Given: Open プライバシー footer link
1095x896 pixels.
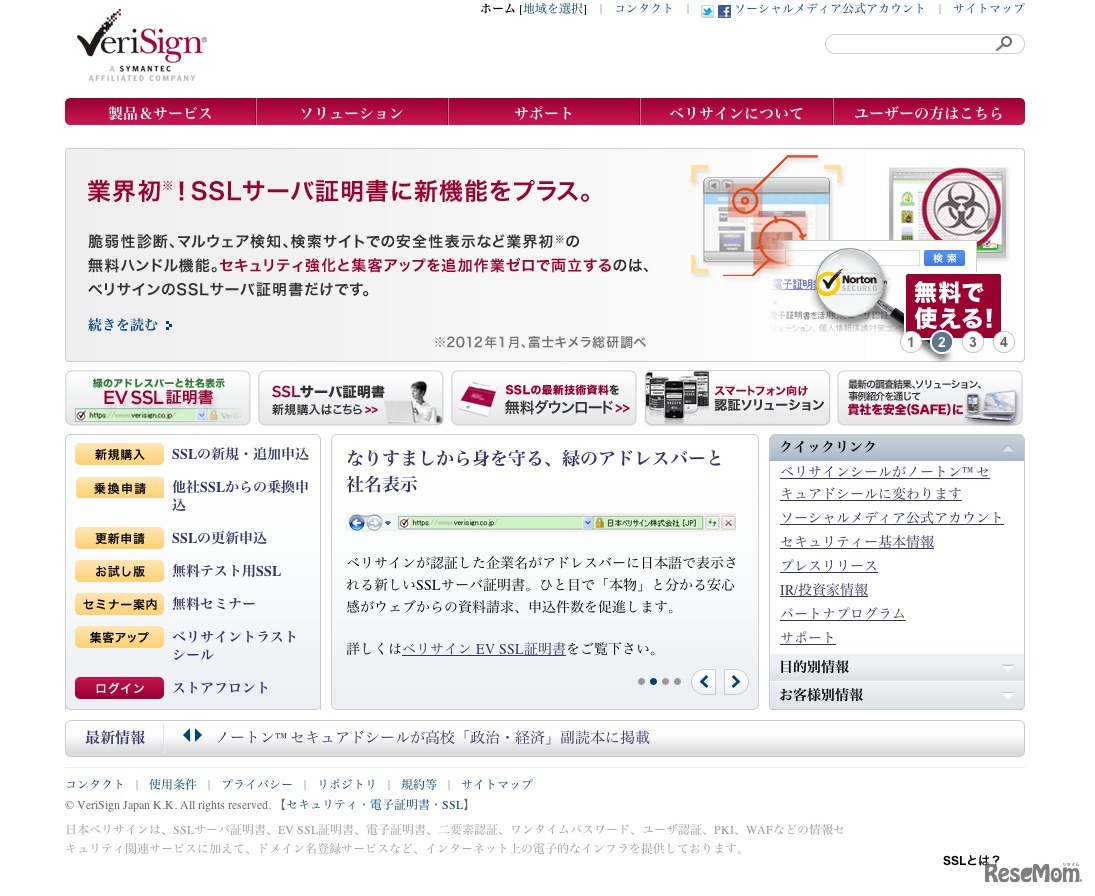Looking at the screenshot, I should click(257, 784).
